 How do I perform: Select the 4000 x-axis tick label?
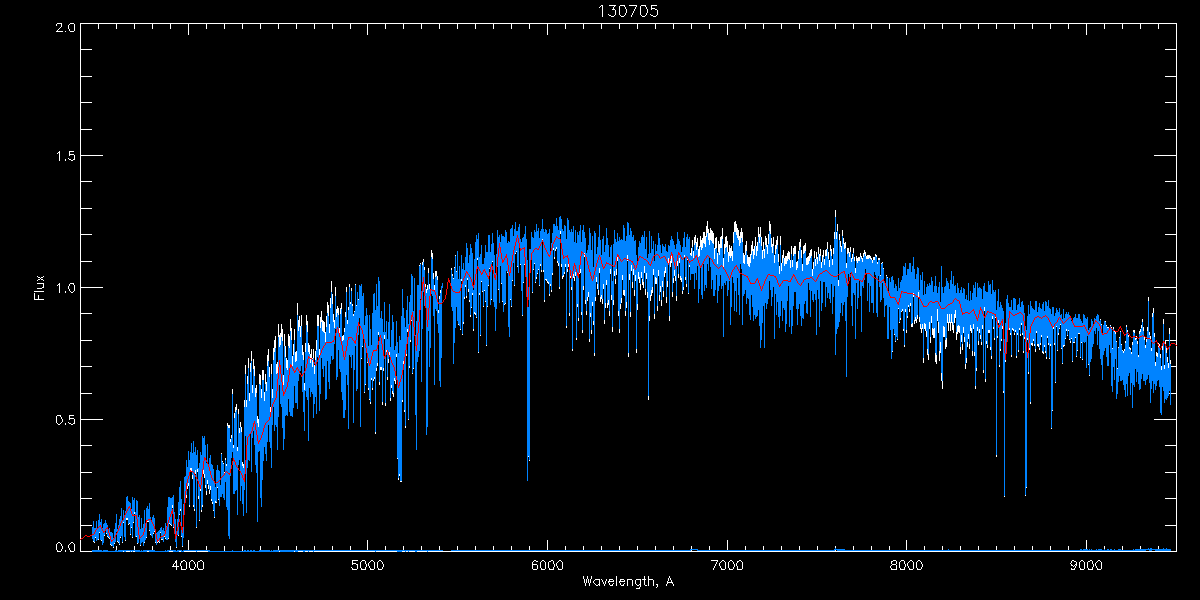click(188, 565)
